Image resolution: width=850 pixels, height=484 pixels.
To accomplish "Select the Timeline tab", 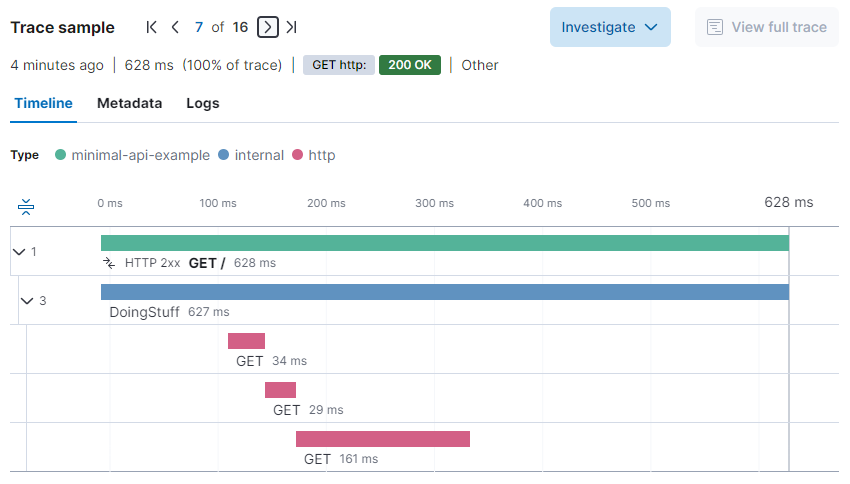I will point(43,103).
